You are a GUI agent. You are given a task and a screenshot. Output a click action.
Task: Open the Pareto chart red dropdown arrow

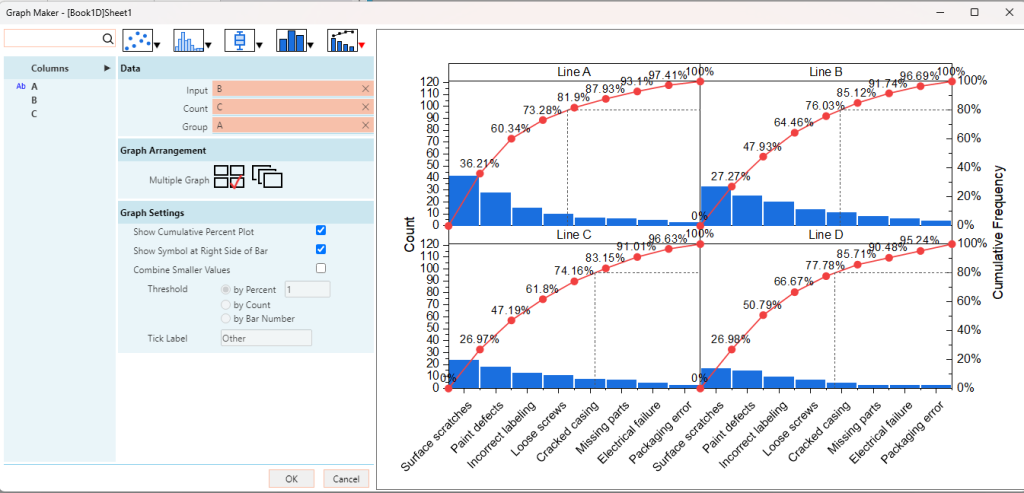coord(362,45)
